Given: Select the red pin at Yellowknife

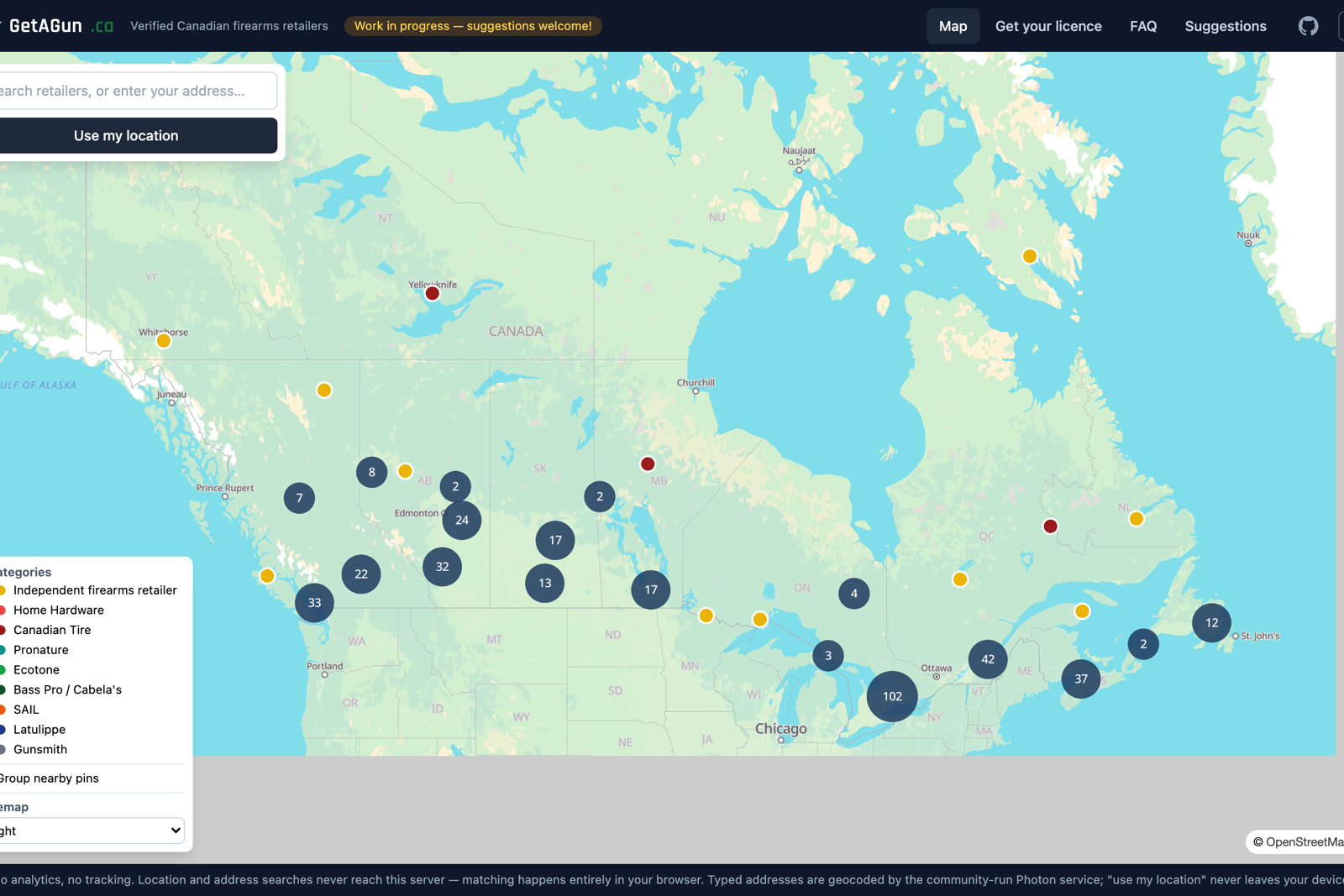Looking at the screenshot, I should click(433, 293).
